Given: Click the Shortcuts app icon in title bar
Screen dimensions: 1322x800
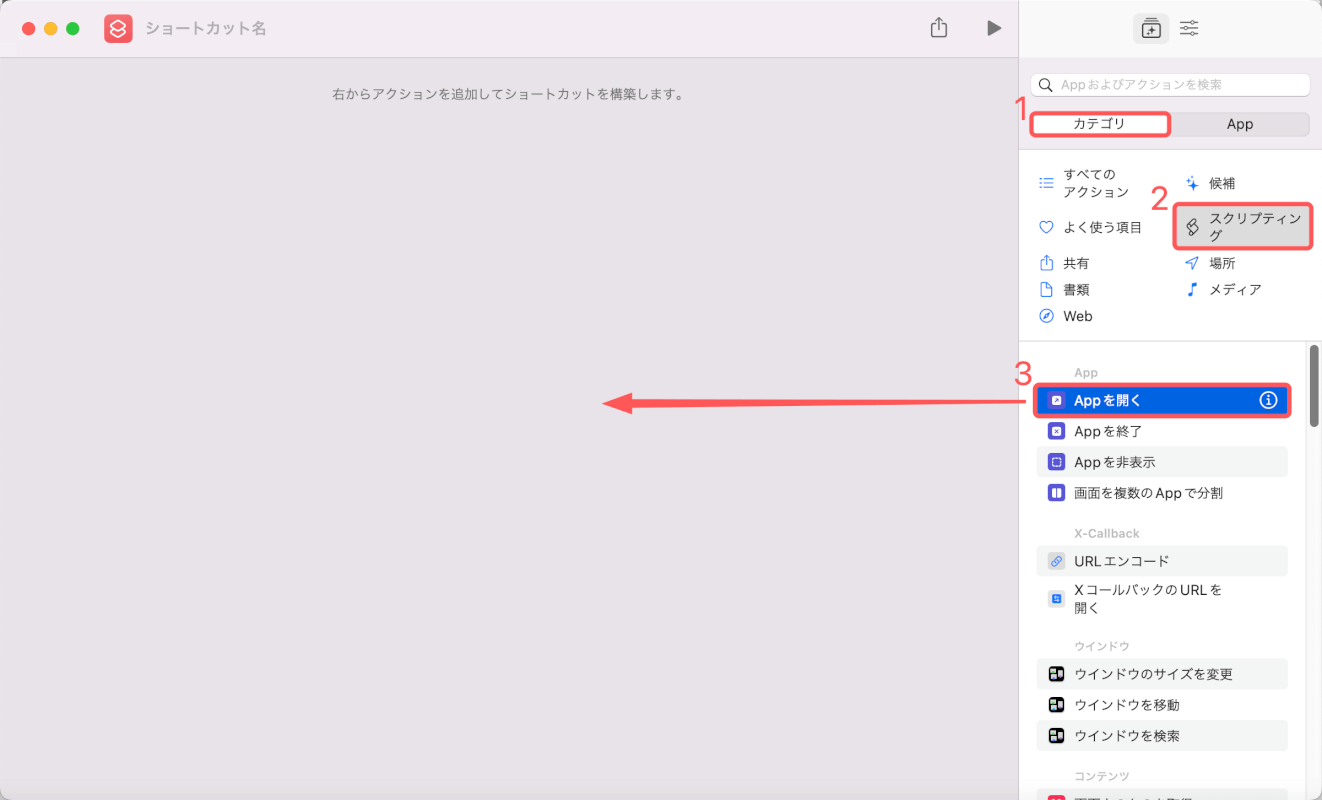Looking at the screenshot, I should 118,28.
